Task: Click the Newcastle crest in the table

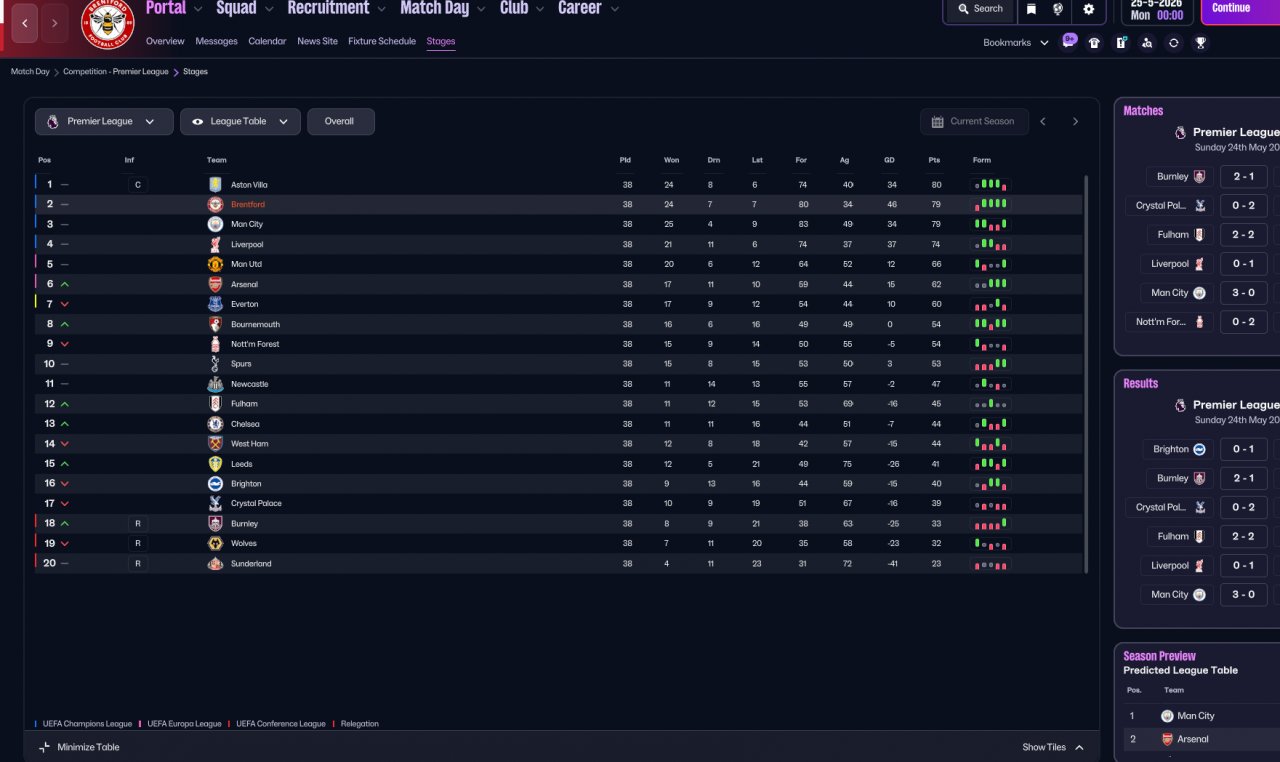Action: point(215,384)
